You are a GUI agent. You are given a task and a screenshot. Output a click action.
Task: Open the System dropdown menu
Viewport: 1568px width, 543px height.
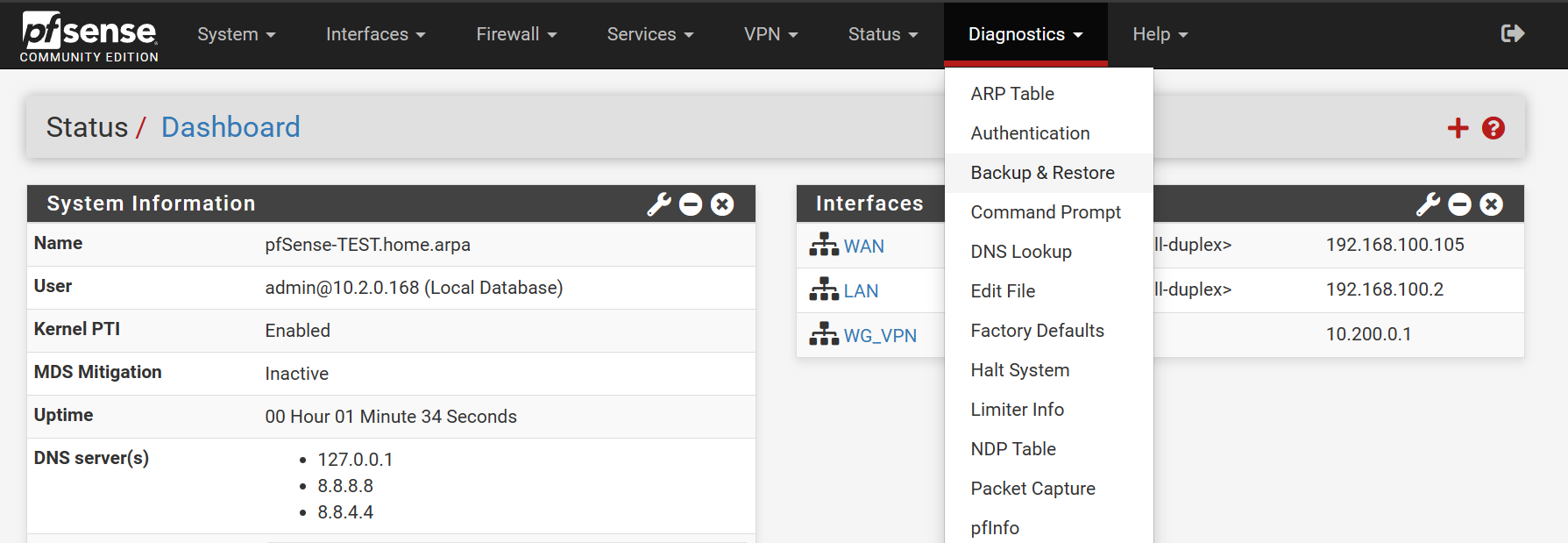(237, 34)
